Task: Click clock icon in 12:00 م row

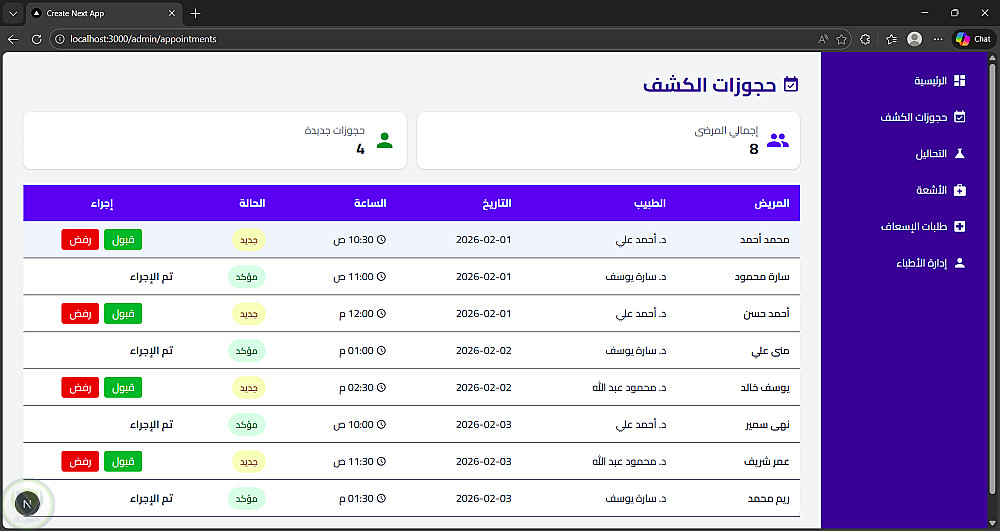Action: click(381, 314)
